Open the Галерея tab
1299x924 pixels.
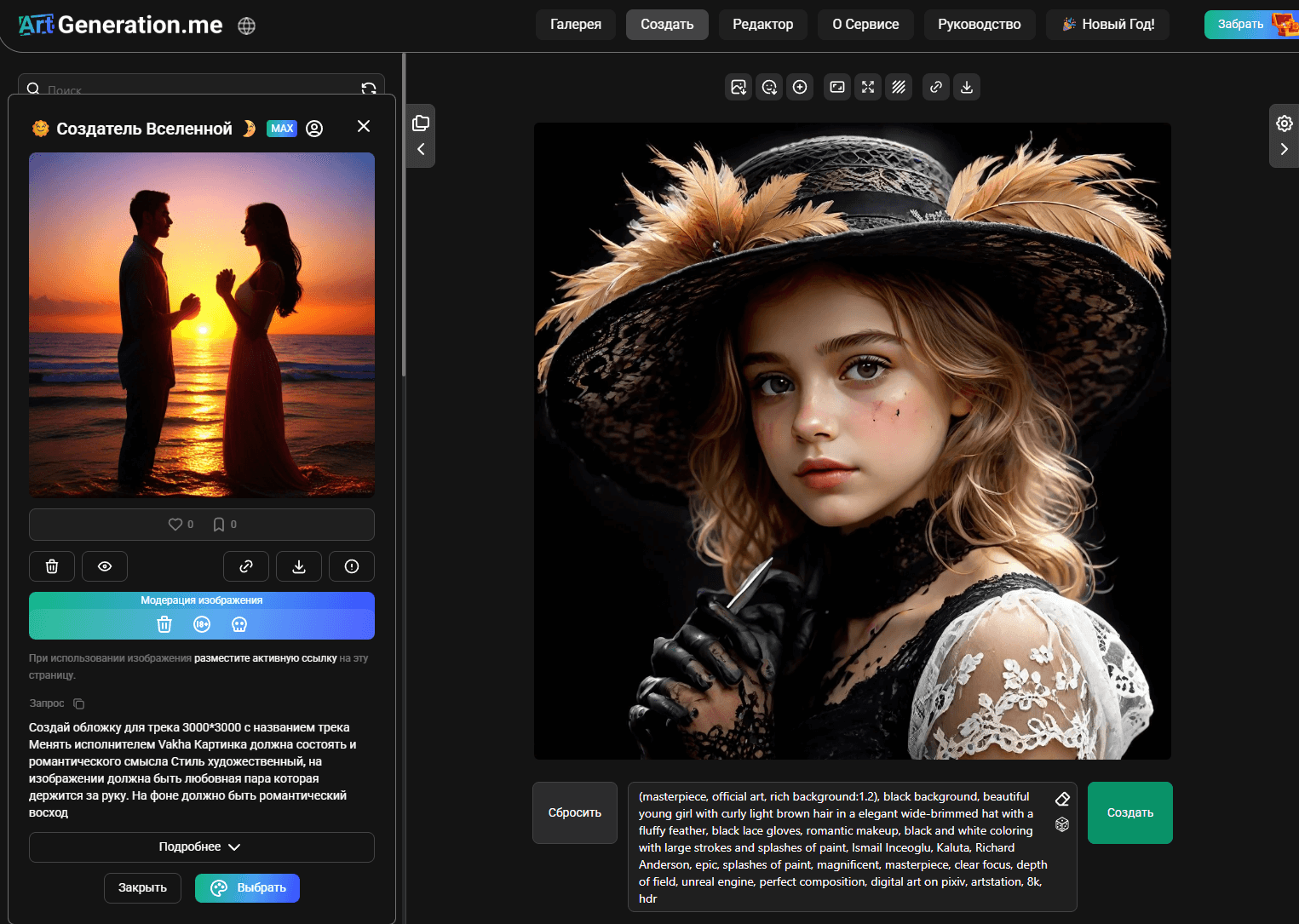coord(576,25)
